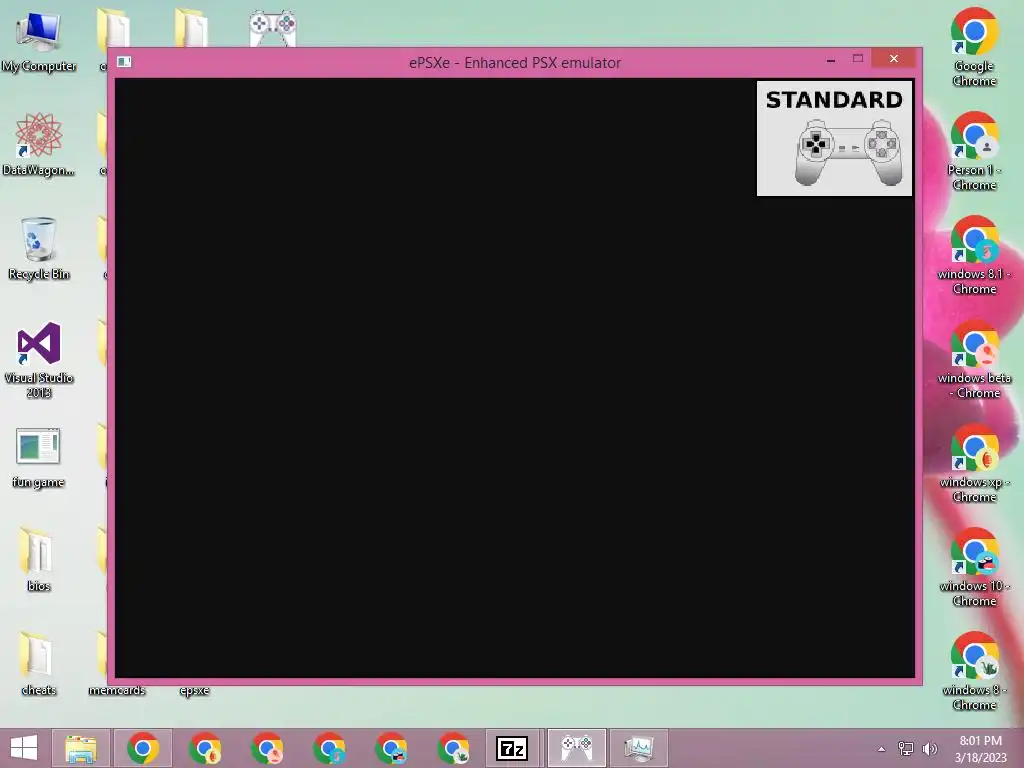1024x768 pixels.
Task: Open taskbar Chrome with red-orange profile badge
Action: pos(205,748)
